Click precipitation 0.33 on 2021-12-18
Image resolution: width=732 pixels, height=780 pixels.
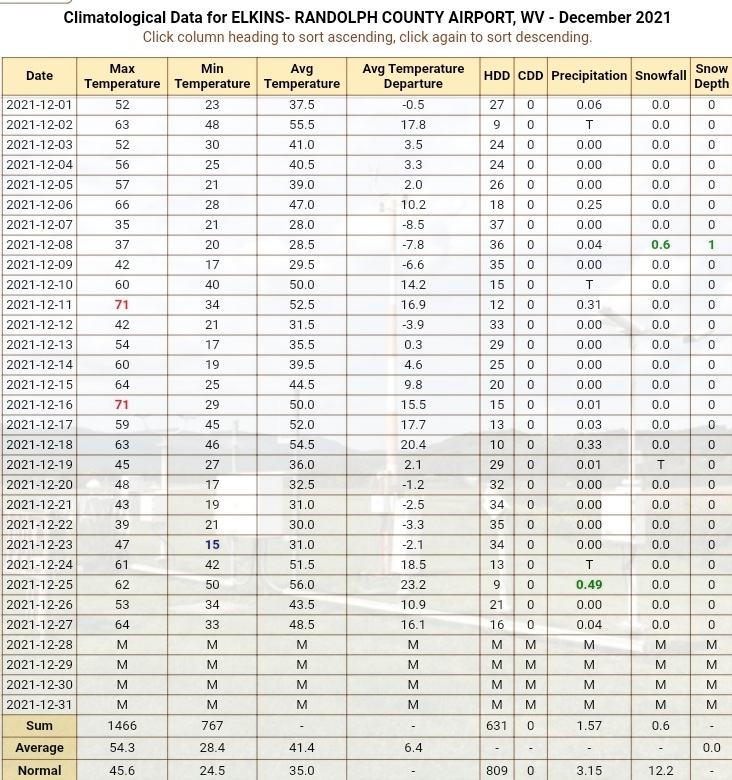pyautogui.click(x=589, y=445)
